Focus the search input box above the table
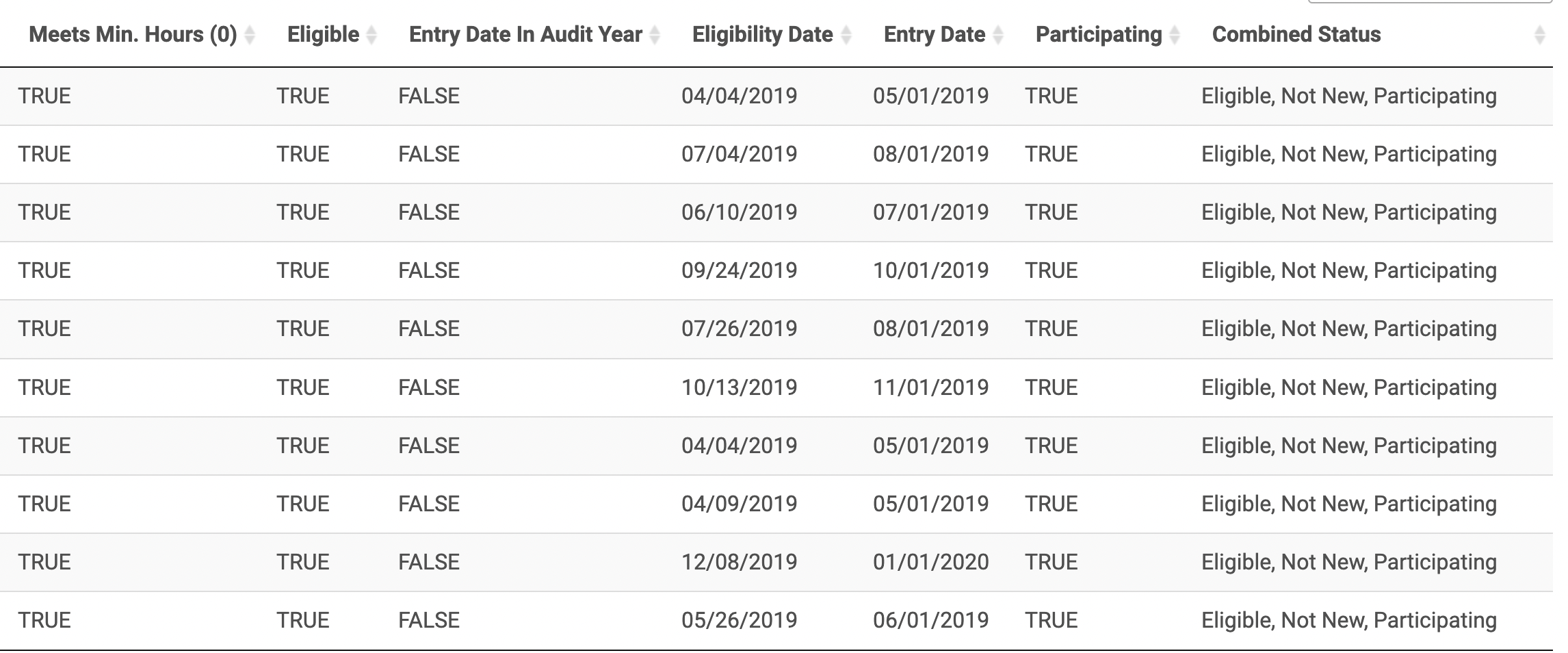The width and height of the screenshot is (1568, 653). coord(1430,1)
